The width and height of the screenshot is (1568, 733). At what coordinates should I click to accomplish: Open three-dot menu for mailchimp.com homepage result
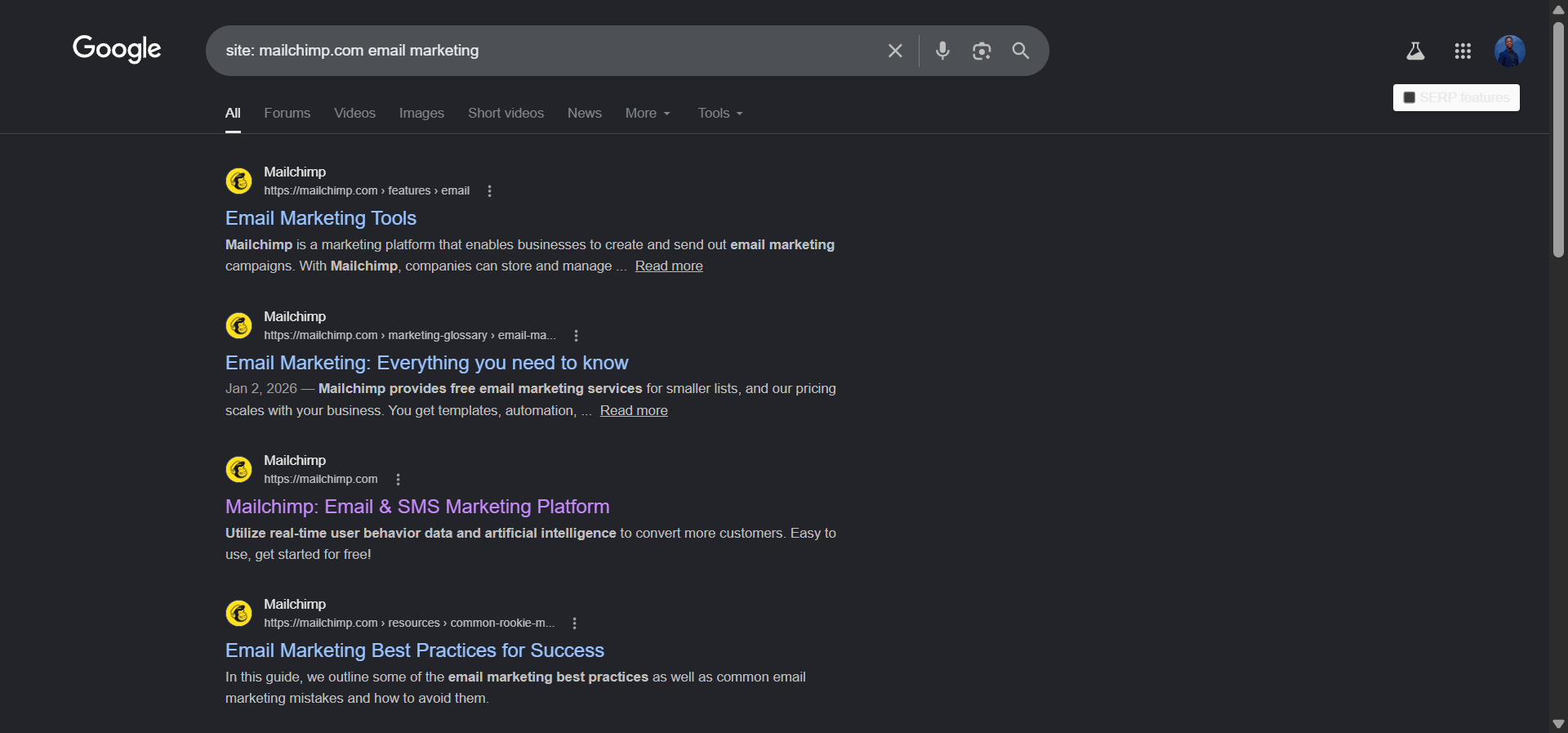[398, 480]
